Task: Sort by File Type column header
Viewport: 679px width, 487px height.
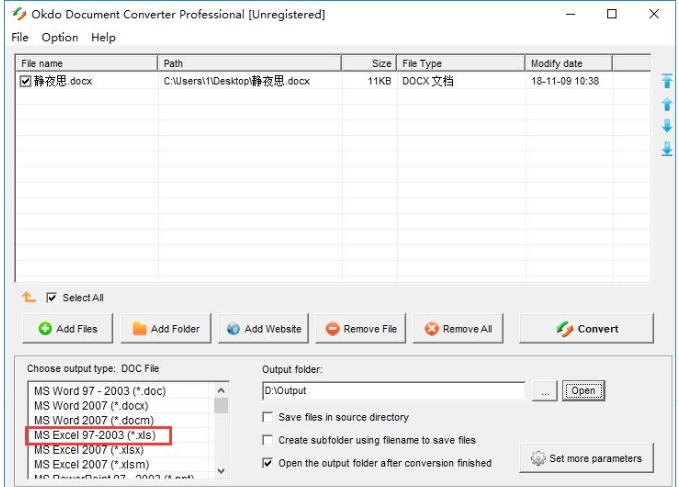Action: coord(461,63)
